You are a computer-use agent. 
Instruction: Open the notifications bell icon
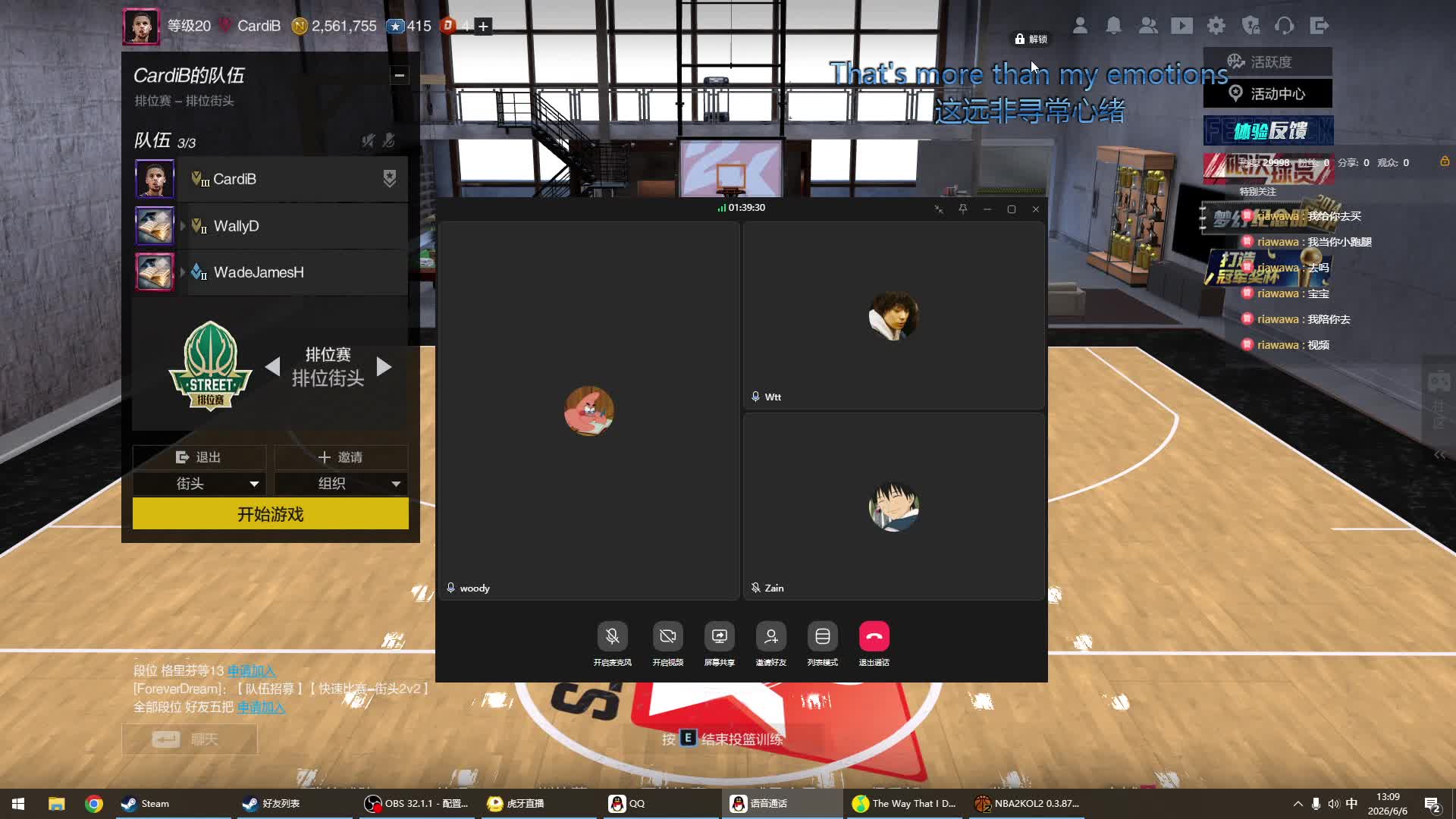coord(1113,26)
